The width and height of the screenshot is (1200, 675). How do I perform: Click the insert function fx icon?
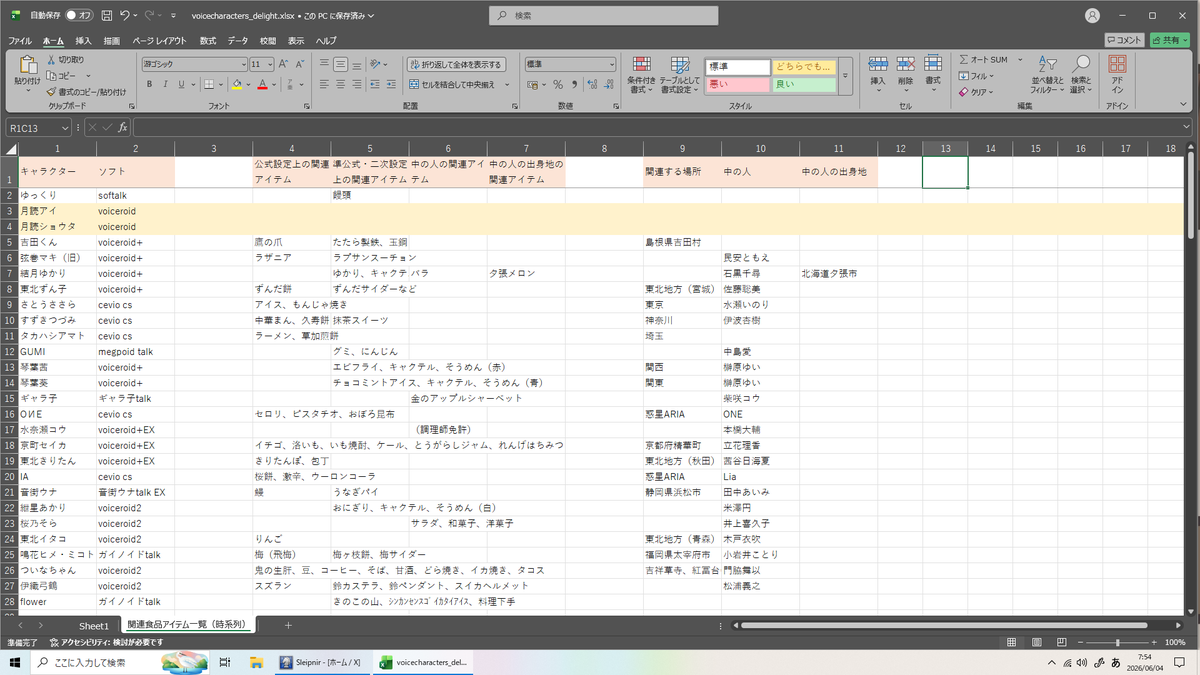coord(123,128)
